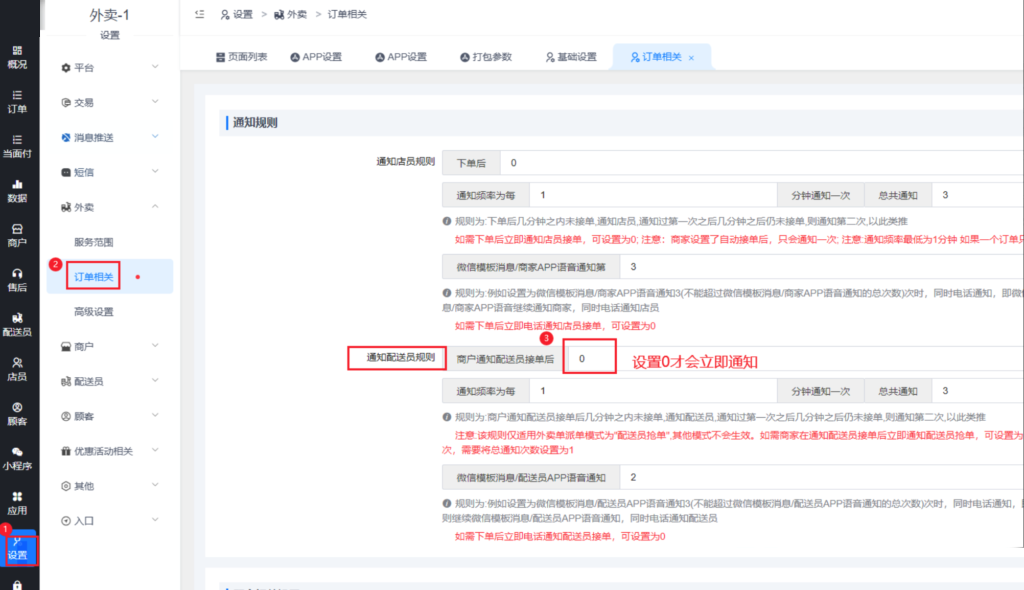This screenshot has width=1024, height=590.
Task: Open the 当面付 sidebar icon
Action: [17, 145]
